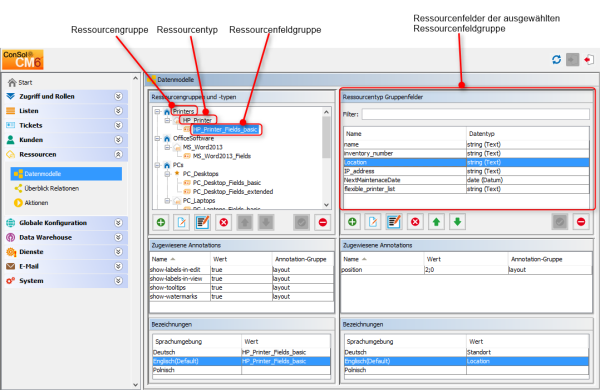Viewport: 600px width, 390px height.
Task: Click greyed checkmark icon under the resource tree
Action: pos(302,222)
